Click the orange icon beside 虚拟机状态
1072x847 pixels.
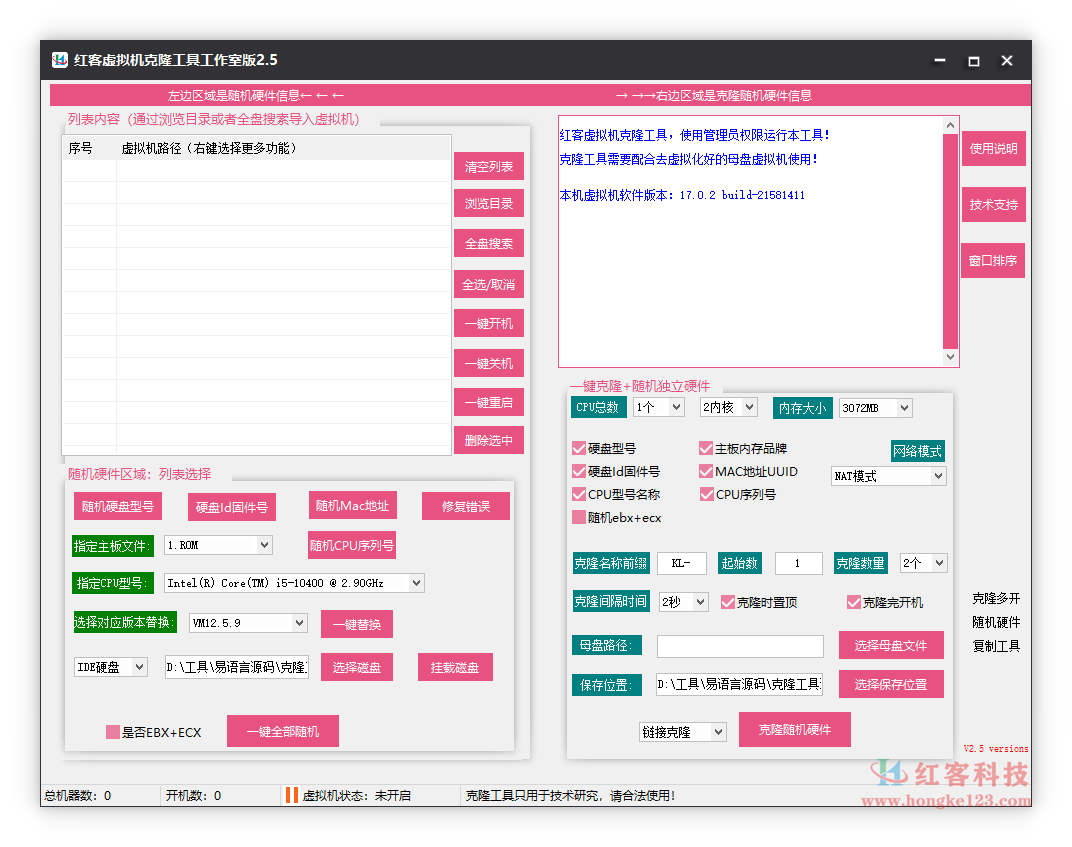click(291, 795)
